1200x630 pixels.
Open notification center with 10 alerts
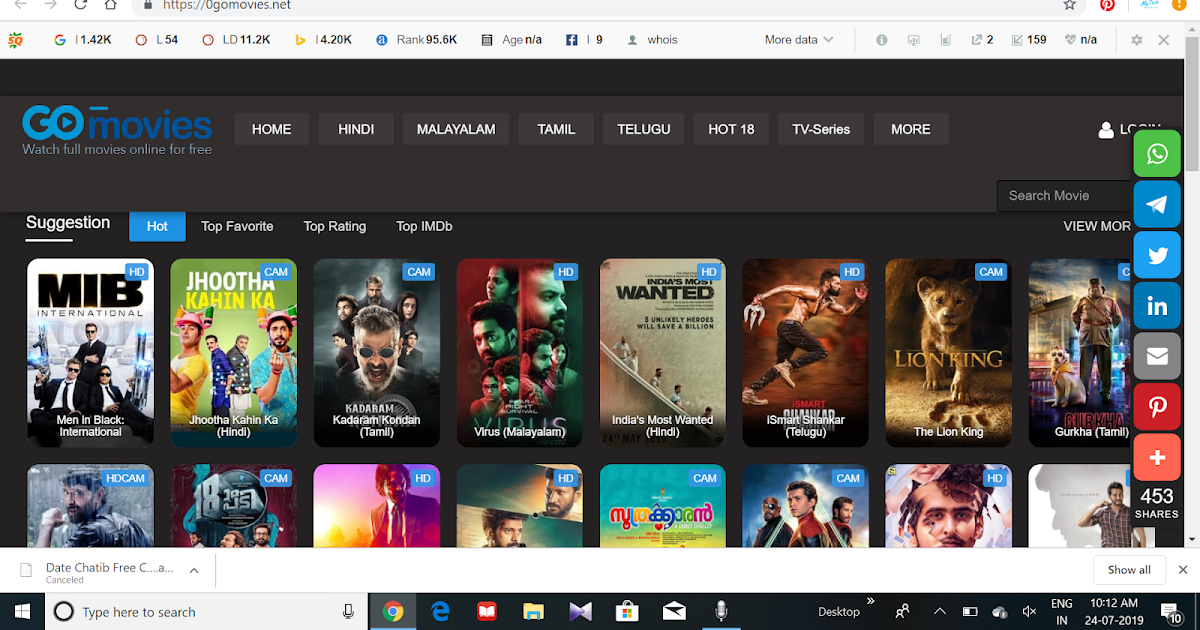pyautogui.click(x=1171, y=611)
